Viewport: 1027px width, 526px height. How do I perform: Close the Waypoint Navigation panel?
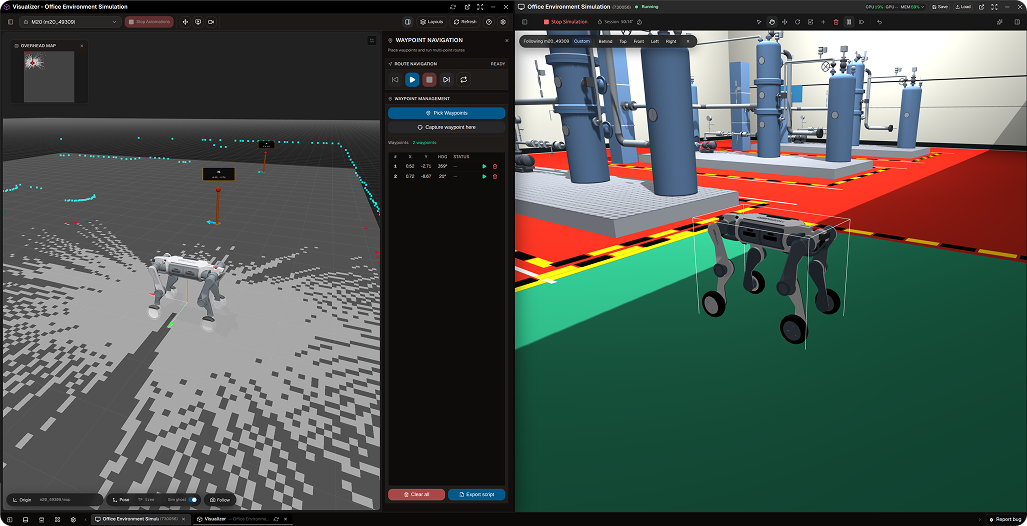point(506,41)
